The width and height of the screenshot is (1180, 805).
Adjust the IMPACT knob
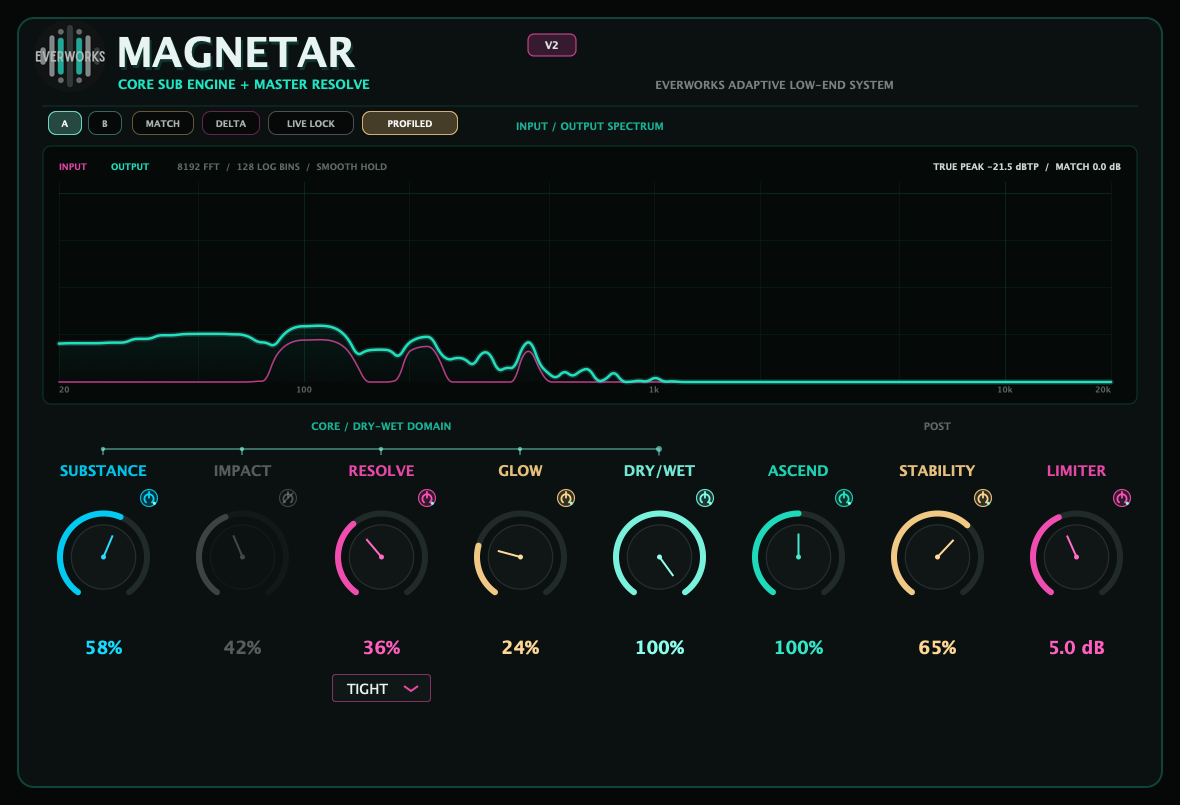point(242,556)
